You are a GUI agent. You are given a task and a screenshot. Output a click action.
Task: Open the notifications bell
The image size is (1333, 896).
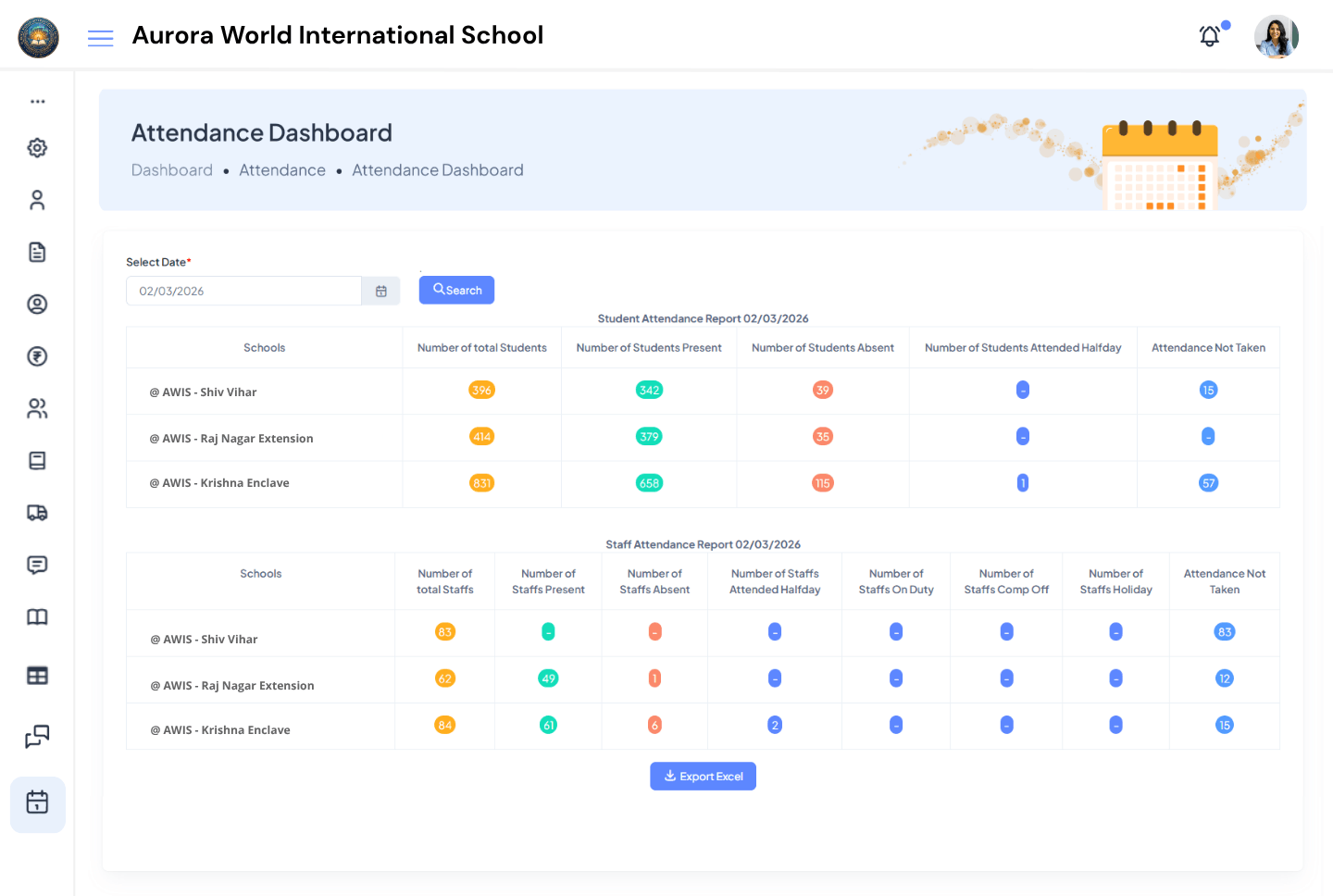pos(1209,35)
